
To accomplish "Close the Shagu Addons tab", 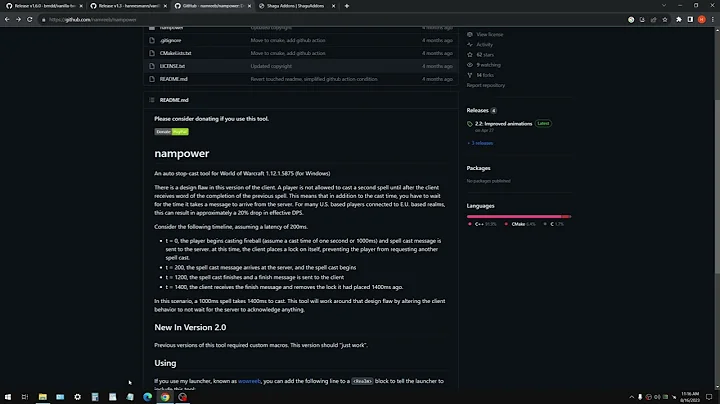I will 333,6.
